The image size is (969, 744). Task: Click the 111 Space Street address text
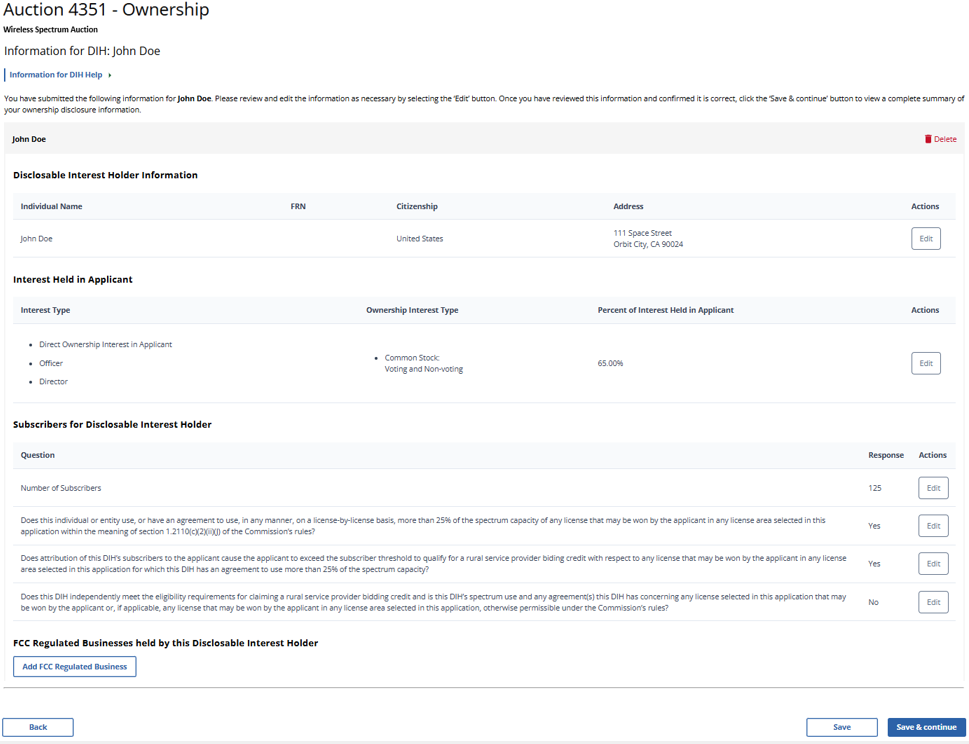click(642, 233)
